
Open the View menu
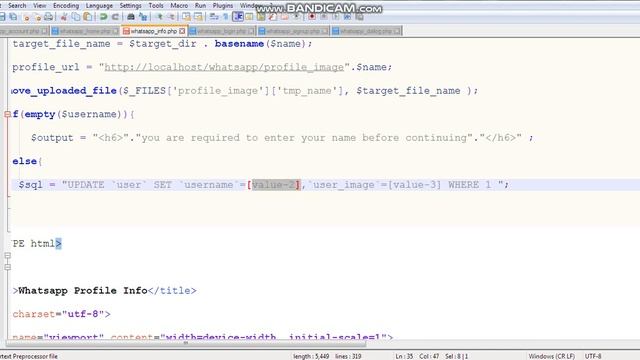[x=40, y=6]
